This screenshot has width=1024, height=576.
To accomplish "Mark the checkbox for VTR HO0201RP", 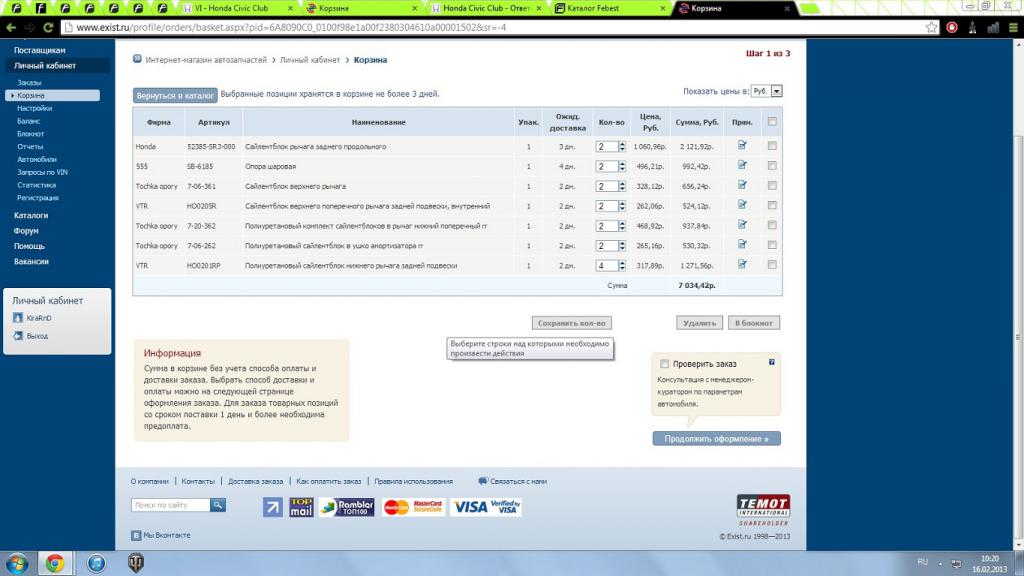I will click(772, 265).
